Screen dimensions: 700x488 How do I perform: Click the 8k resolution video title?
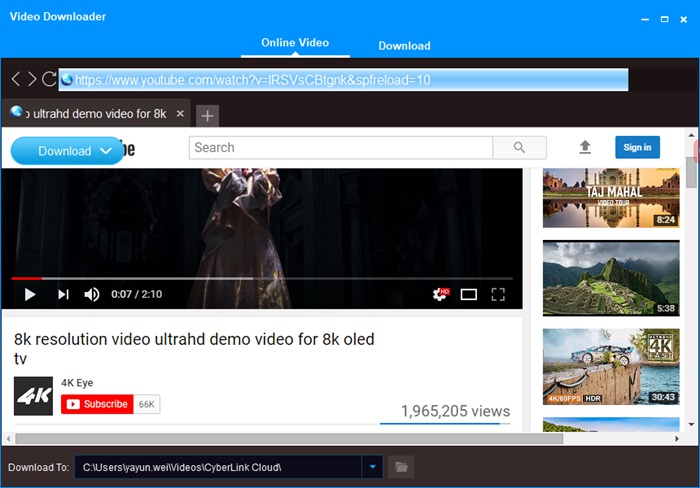pos(194,349)
